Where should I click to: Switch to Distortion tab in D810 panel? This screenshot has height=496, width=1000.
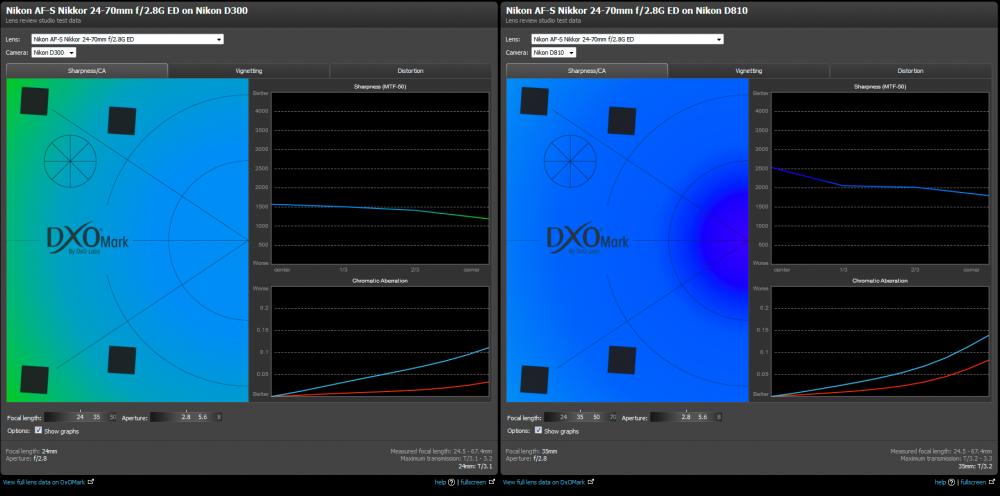(x=910, y=71)
